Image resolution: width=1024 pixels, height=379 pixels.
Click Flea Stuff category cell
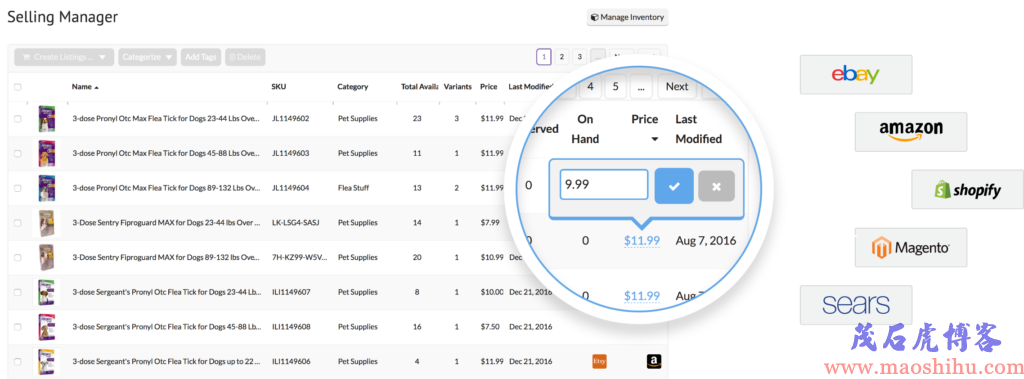click(x=353, y=188)
